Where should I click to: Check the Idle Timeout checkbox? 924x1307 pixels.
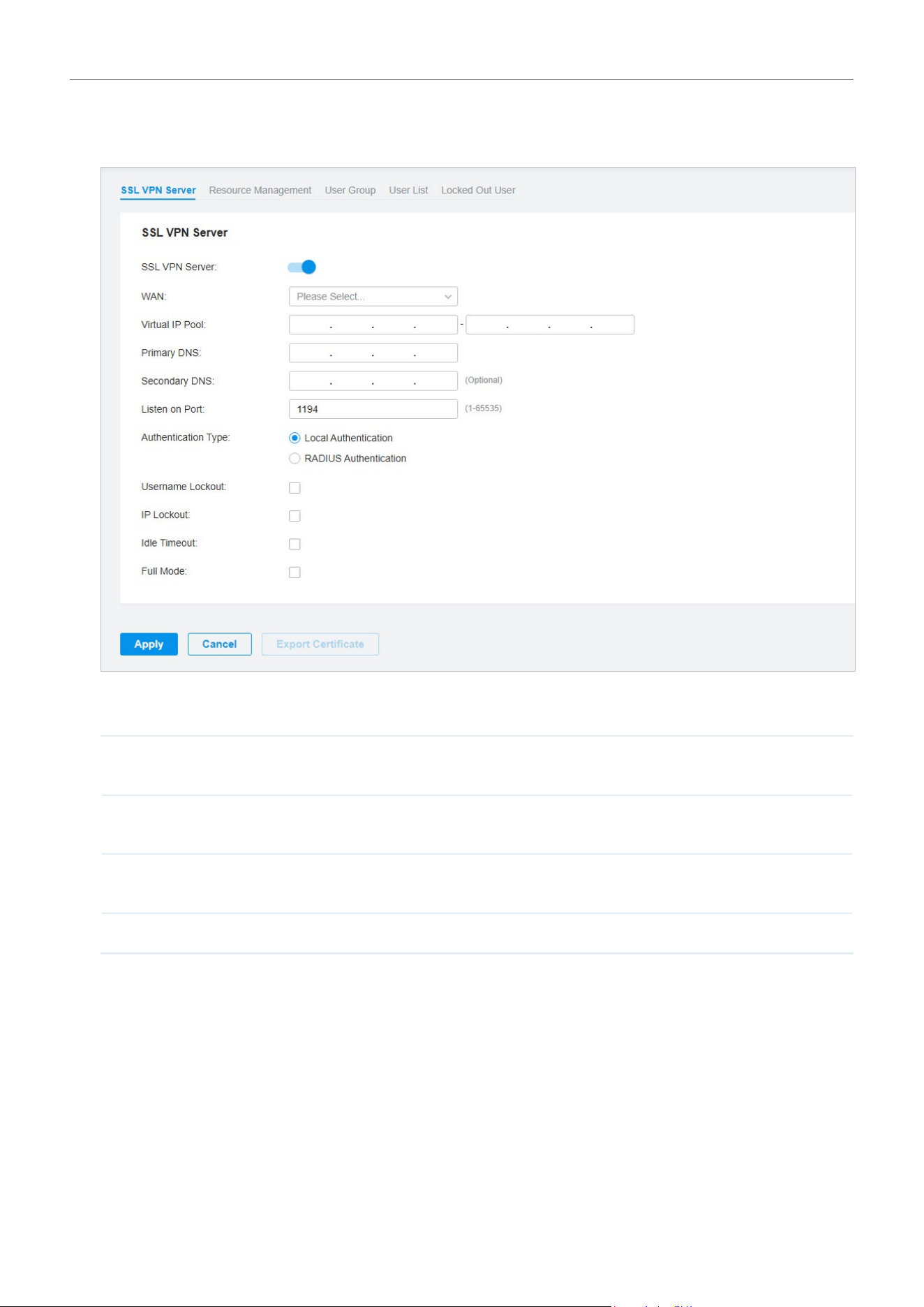tap(295, 544)
